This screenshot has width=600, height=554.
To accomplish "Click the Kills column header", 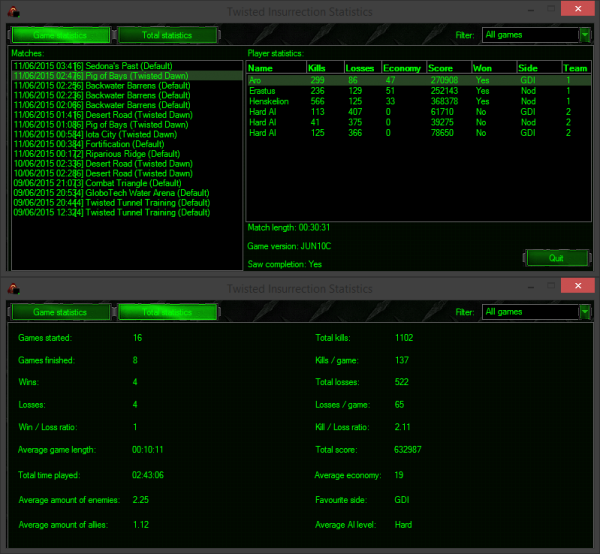I will click(x=325, y=68).
